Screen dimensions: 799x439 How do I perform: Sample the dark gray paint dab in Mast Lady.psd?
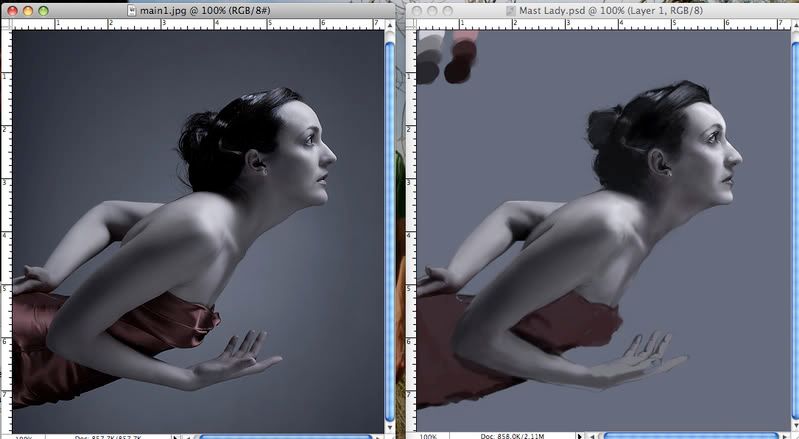pos(427,72)
